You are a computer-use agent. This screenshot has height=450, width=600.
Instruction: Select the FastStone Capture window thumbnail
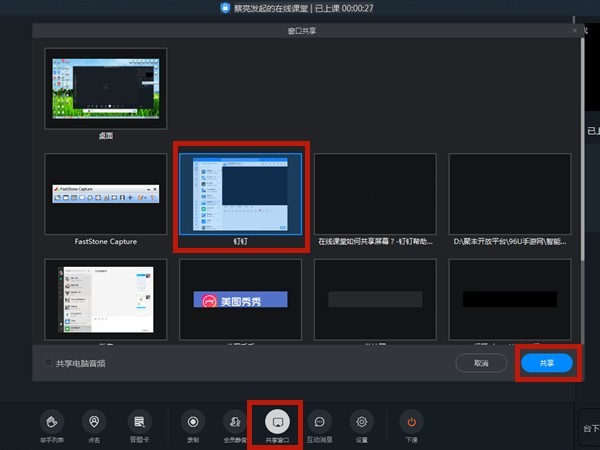(106, 194)
